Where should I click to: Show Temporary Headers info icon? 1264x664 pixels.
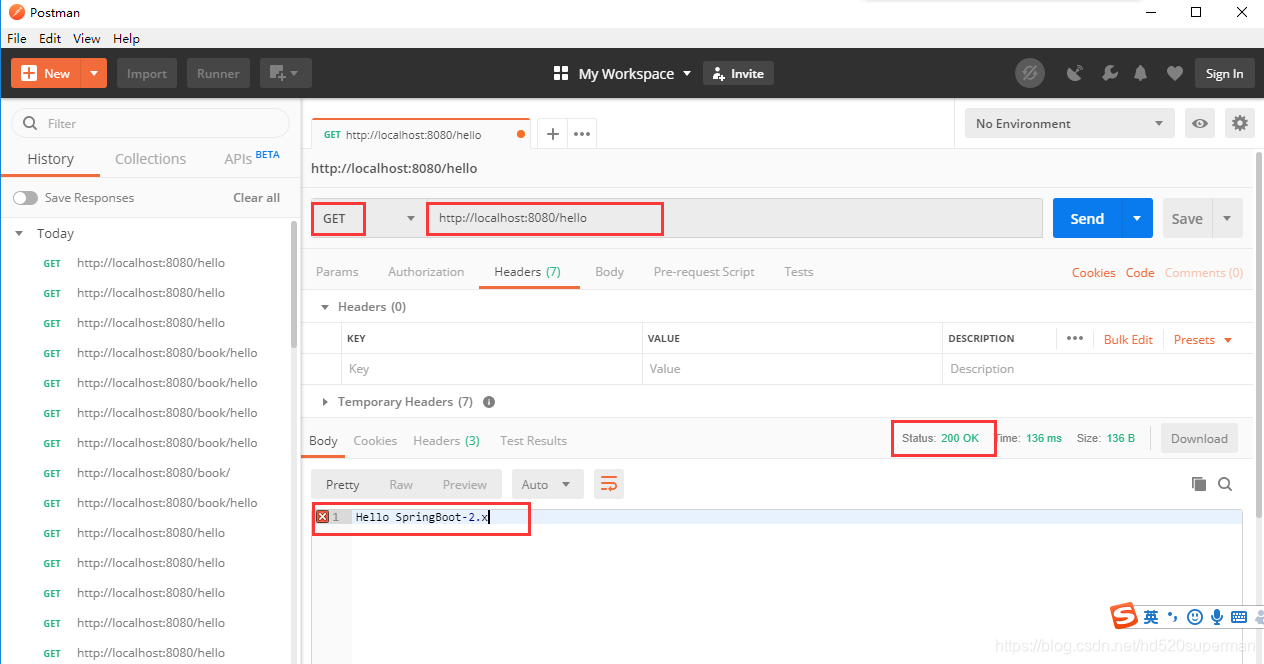489,402
